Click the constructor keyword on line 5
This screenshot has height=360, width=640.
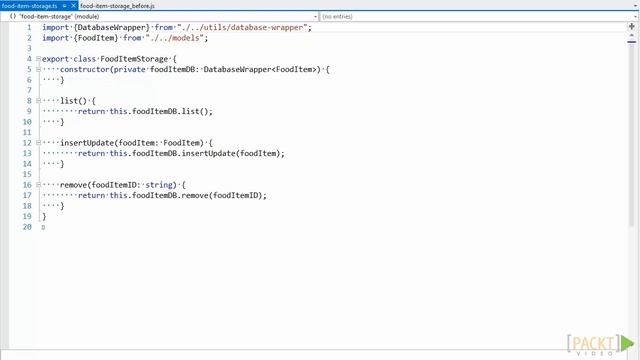(84, 69)
